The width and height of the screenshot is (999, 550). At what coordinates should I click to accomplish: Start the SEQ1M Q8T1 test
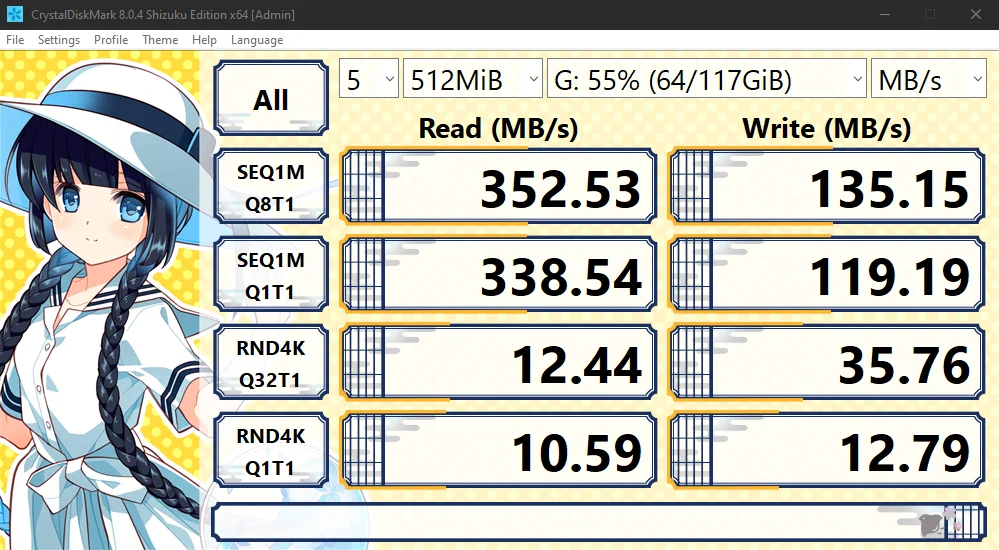click(x=271, y=187)
